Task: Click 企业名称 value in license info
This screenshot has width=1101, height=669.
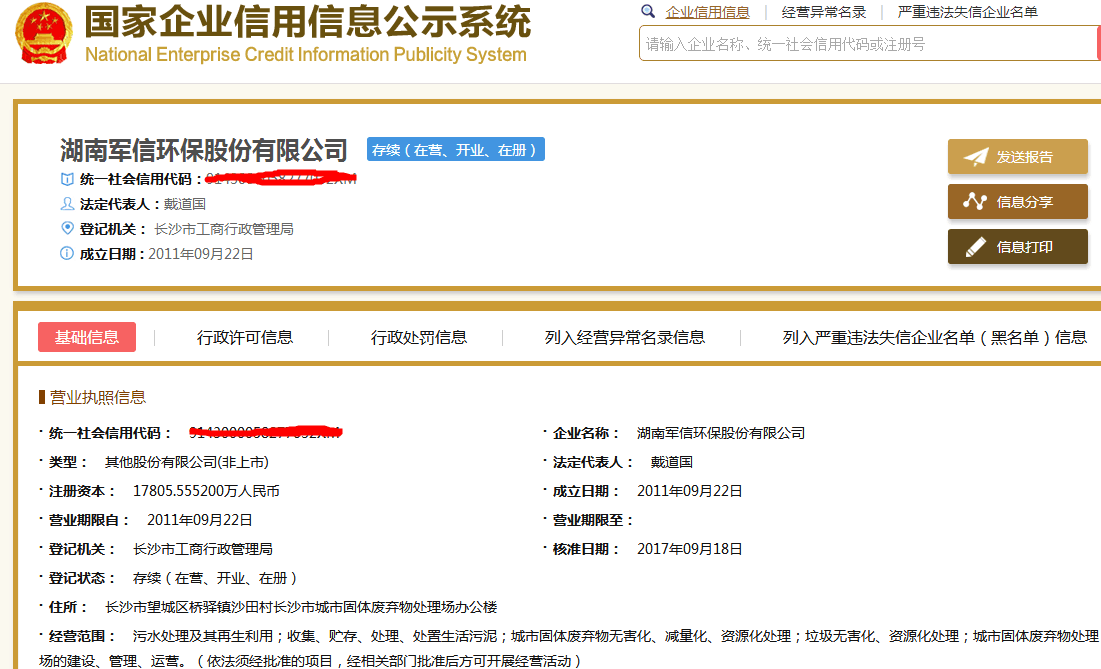Action: click(x=721, y=433)
